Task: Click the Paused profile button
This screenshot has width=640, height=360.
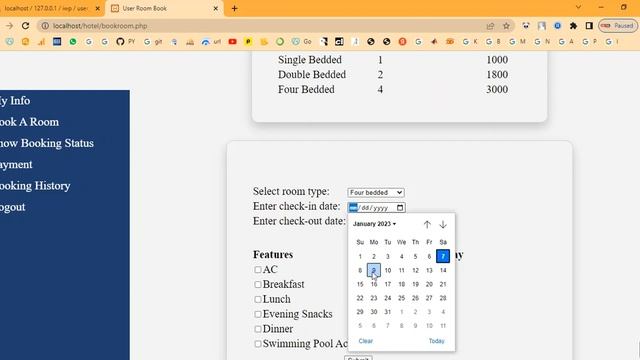Action: (x=618, y=26)
